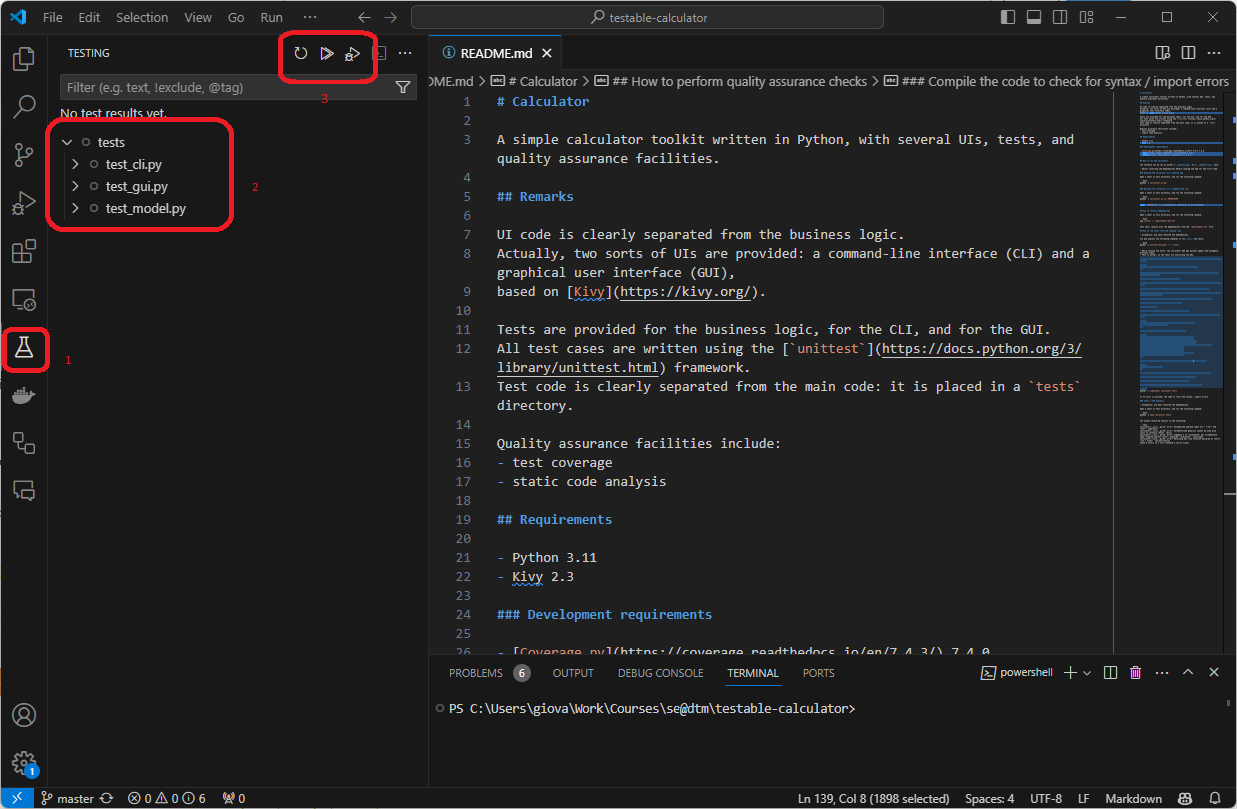Open the Run and Debug view
Image resolution: width=1237 pixels, height=809 pixels.
pyautogui.click(x=24, y=203)
